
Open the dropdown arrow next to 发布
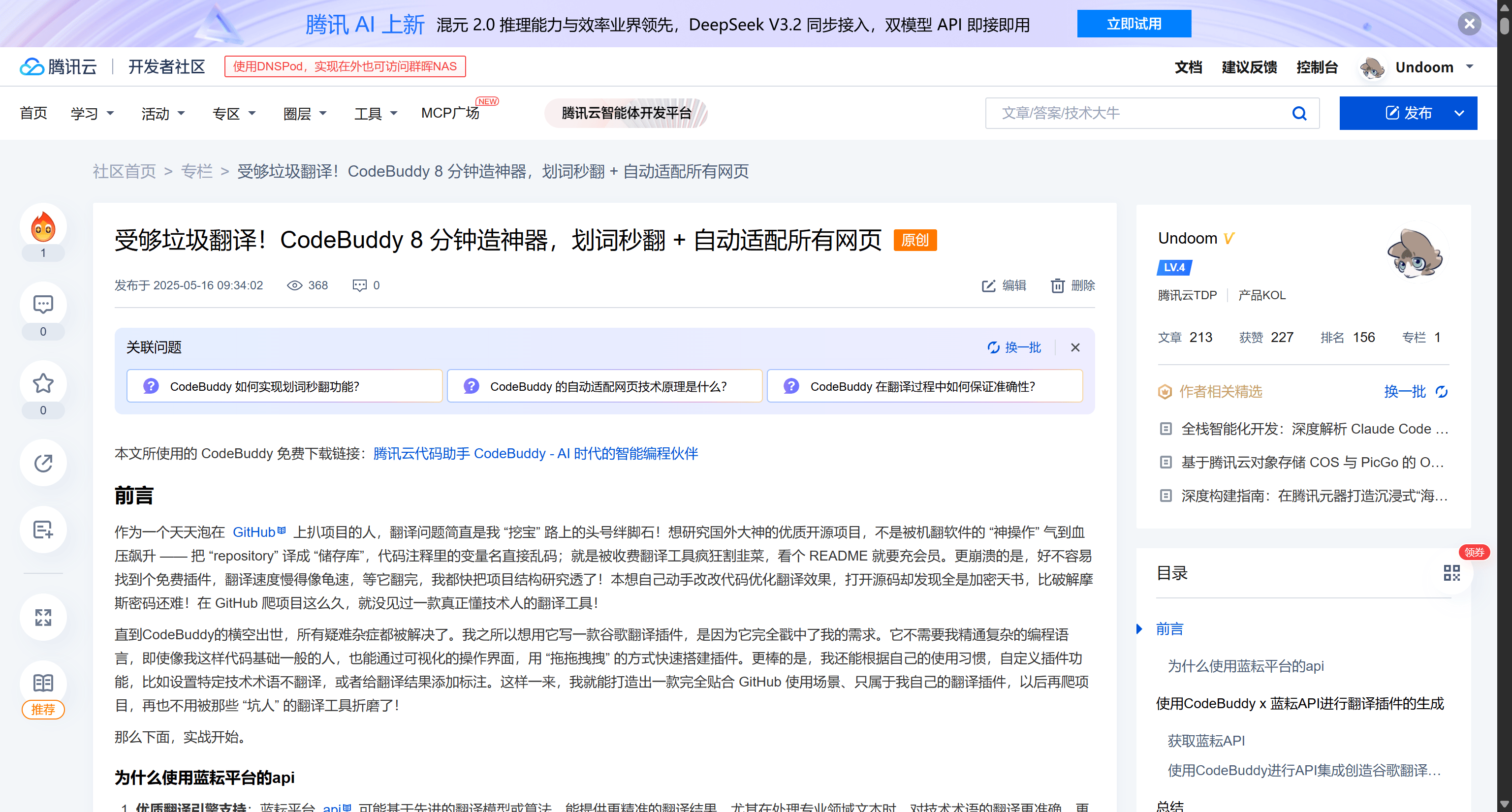1459,113
